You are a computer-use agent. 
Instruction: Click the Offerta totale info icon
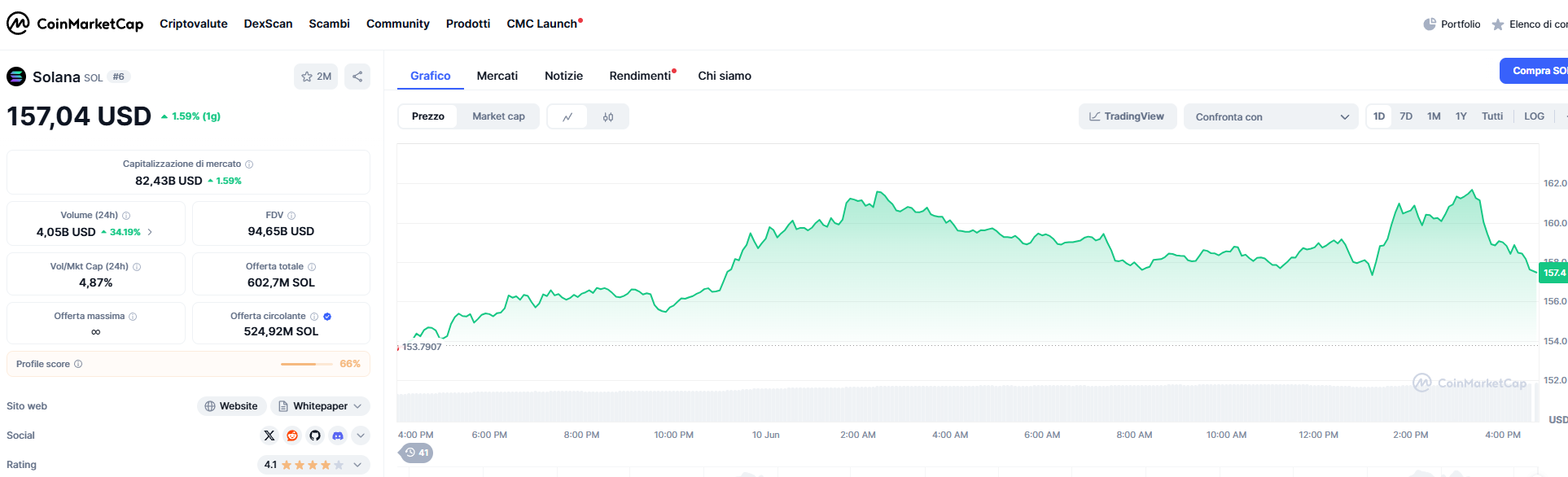[312, 267]
